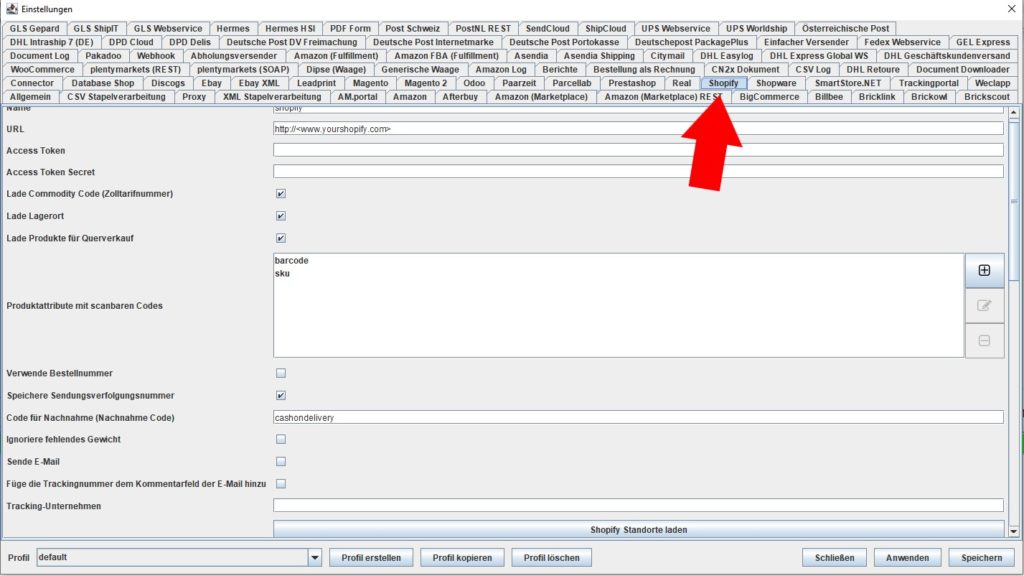Switch to the Afterbuy tab
Image resolution: width=1024 pixels, height=576 pixels.
click(460, 97)
